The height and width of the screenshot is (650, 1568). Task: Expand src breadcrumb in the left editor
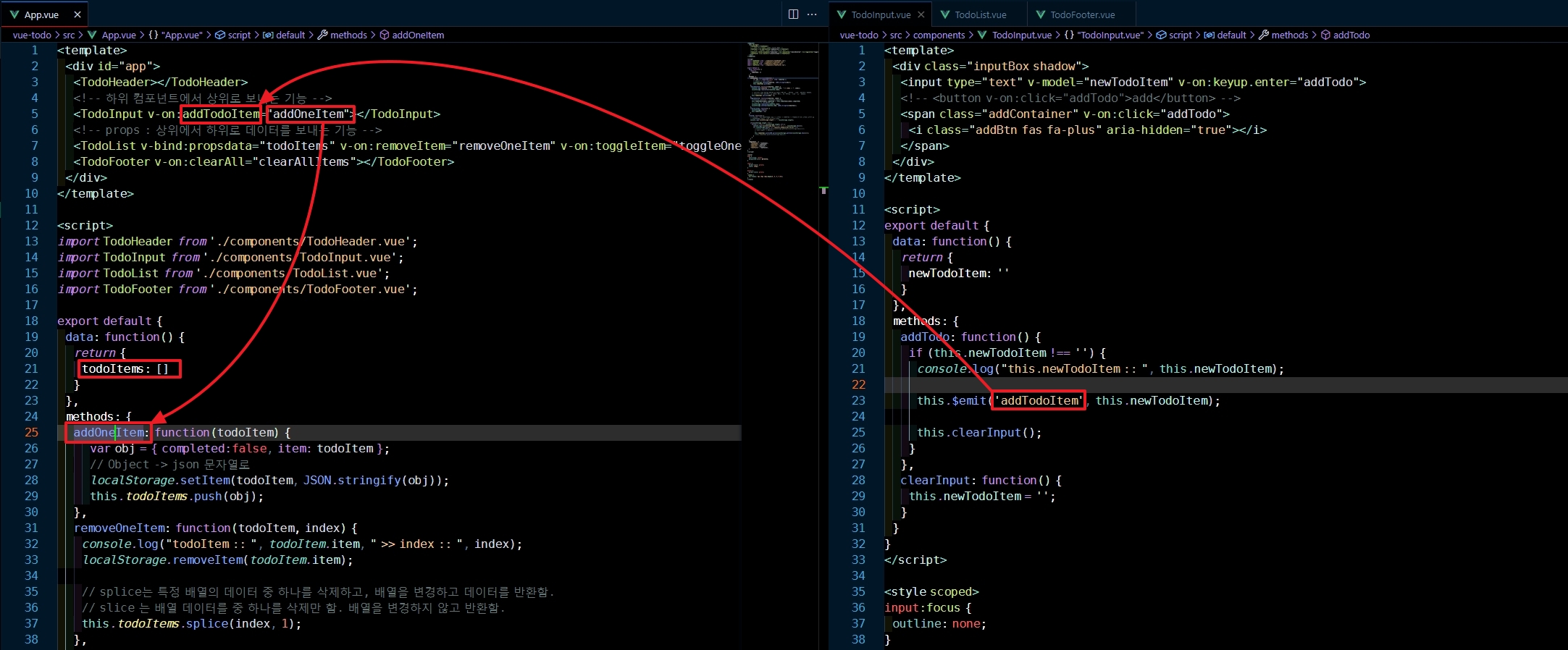tap(69, 35)
